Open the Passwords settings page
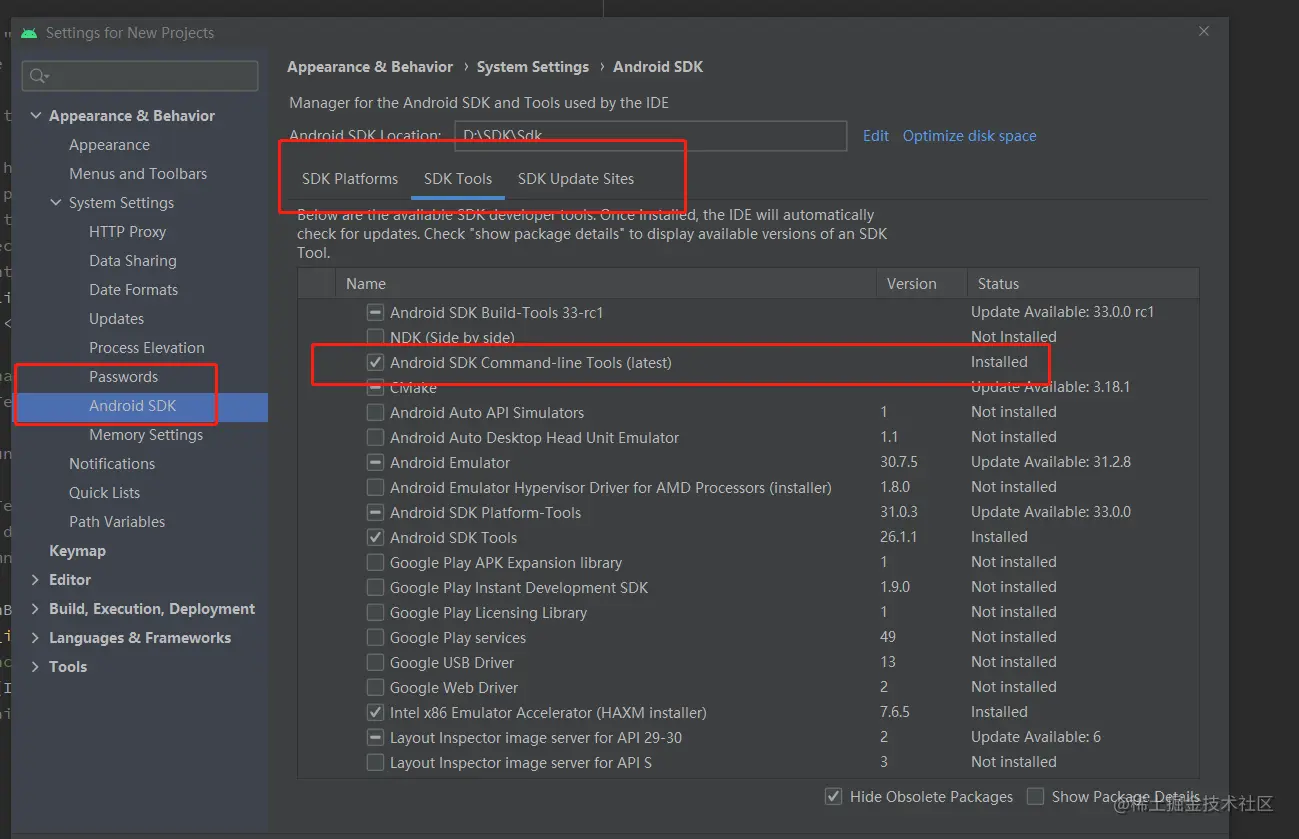The height and width of the screenshot is (839, 1299). coord(123,377)
